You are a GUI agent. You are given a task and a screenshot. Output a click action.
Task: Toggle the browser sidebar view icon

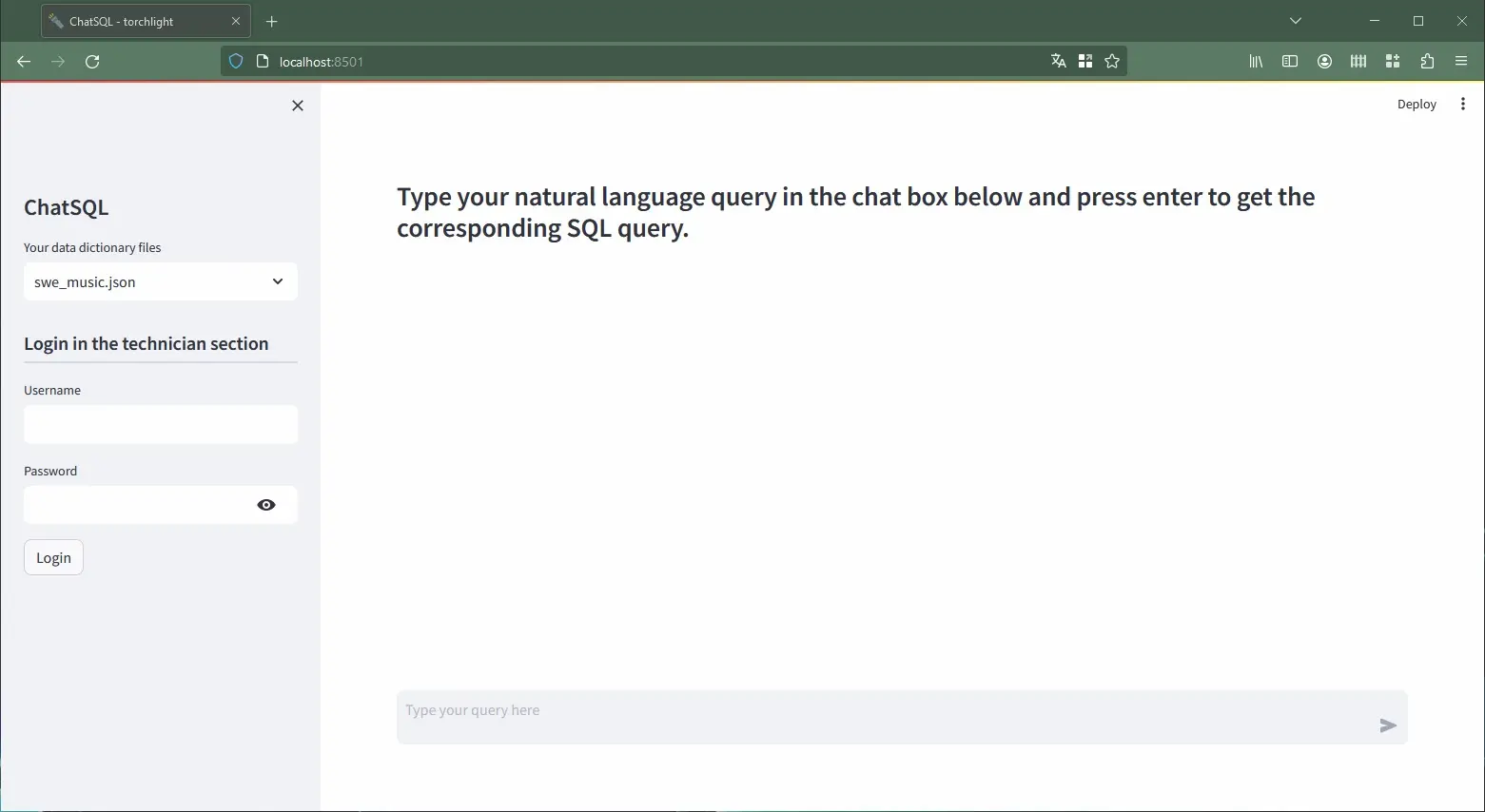coord(1290,62)
